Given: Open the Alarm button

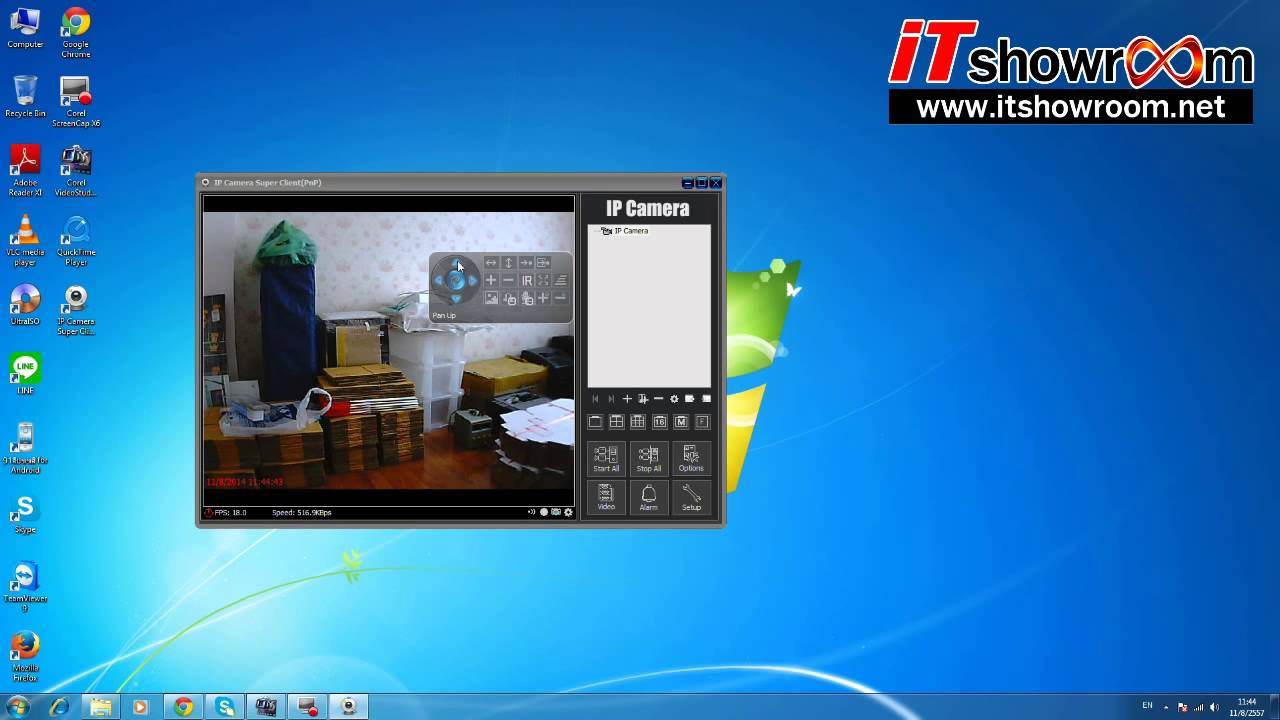Looking at the screenshot, I should coord(649,497).
